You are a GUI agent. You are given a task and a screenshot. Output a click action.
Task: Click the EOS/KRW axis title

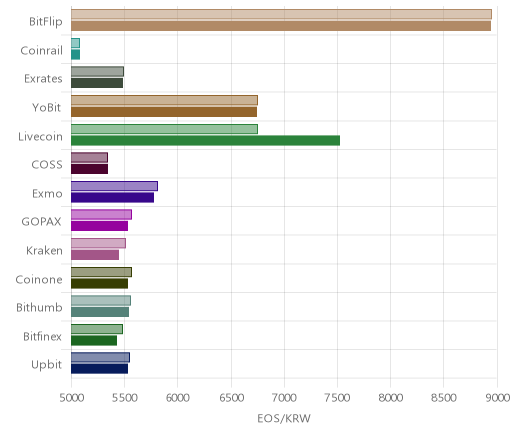[284, 418]
